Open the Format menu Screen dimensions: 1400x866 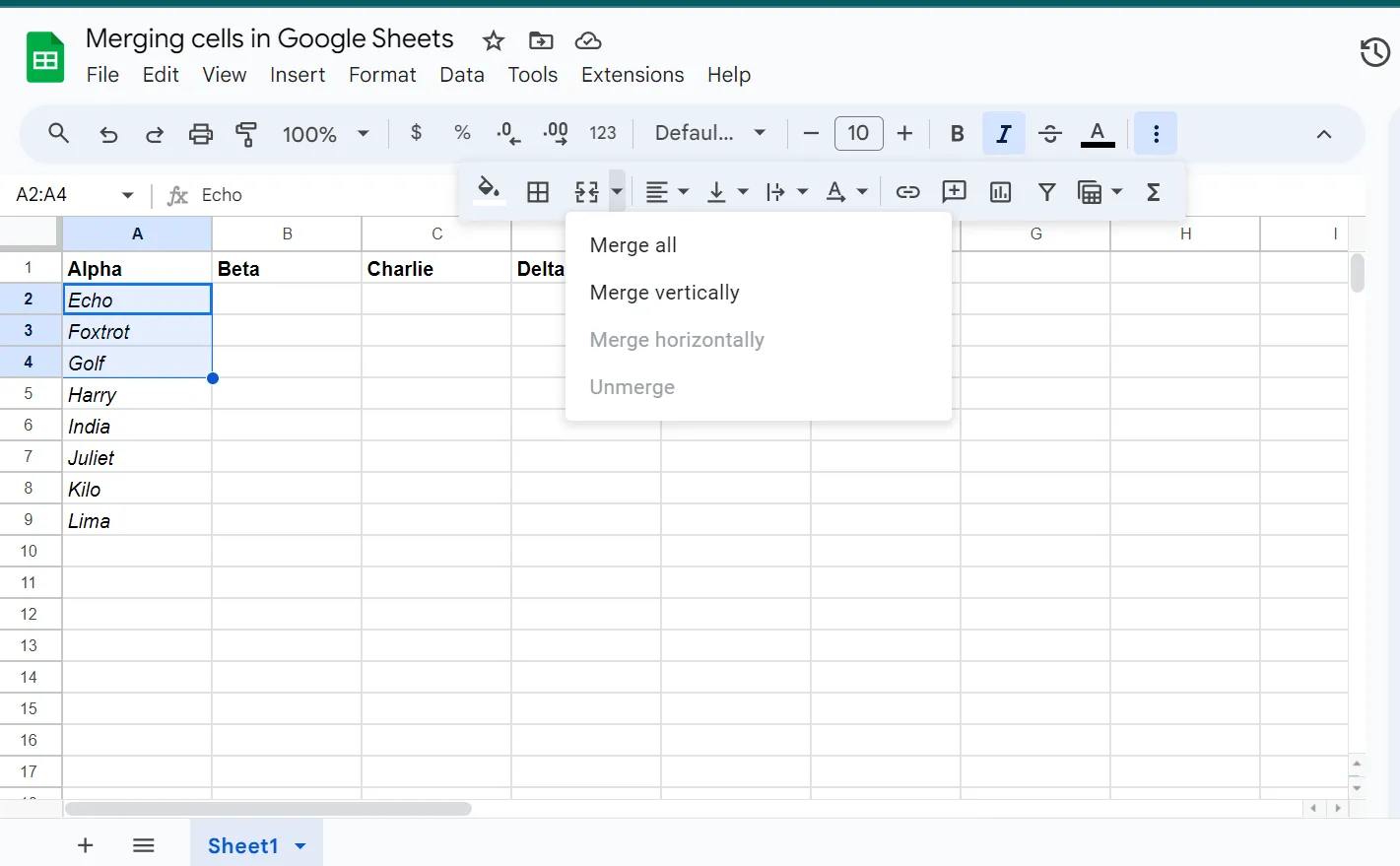pyautogui.click(x=382, y=75)
